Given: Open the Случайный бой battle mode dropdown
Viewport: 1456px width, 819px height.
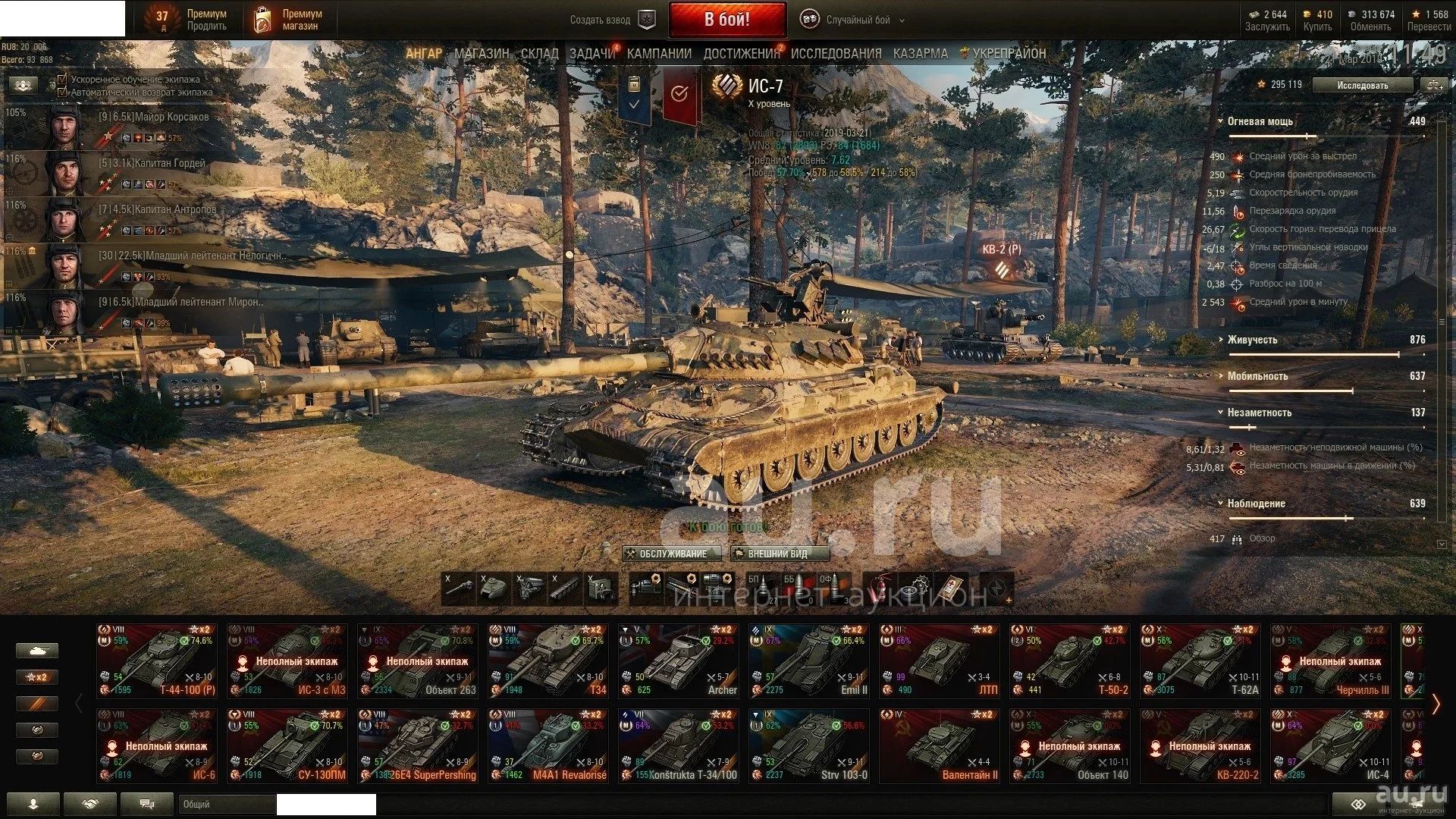Looking at the screenshot, I should pyautogui.click(x=853, y=20).
